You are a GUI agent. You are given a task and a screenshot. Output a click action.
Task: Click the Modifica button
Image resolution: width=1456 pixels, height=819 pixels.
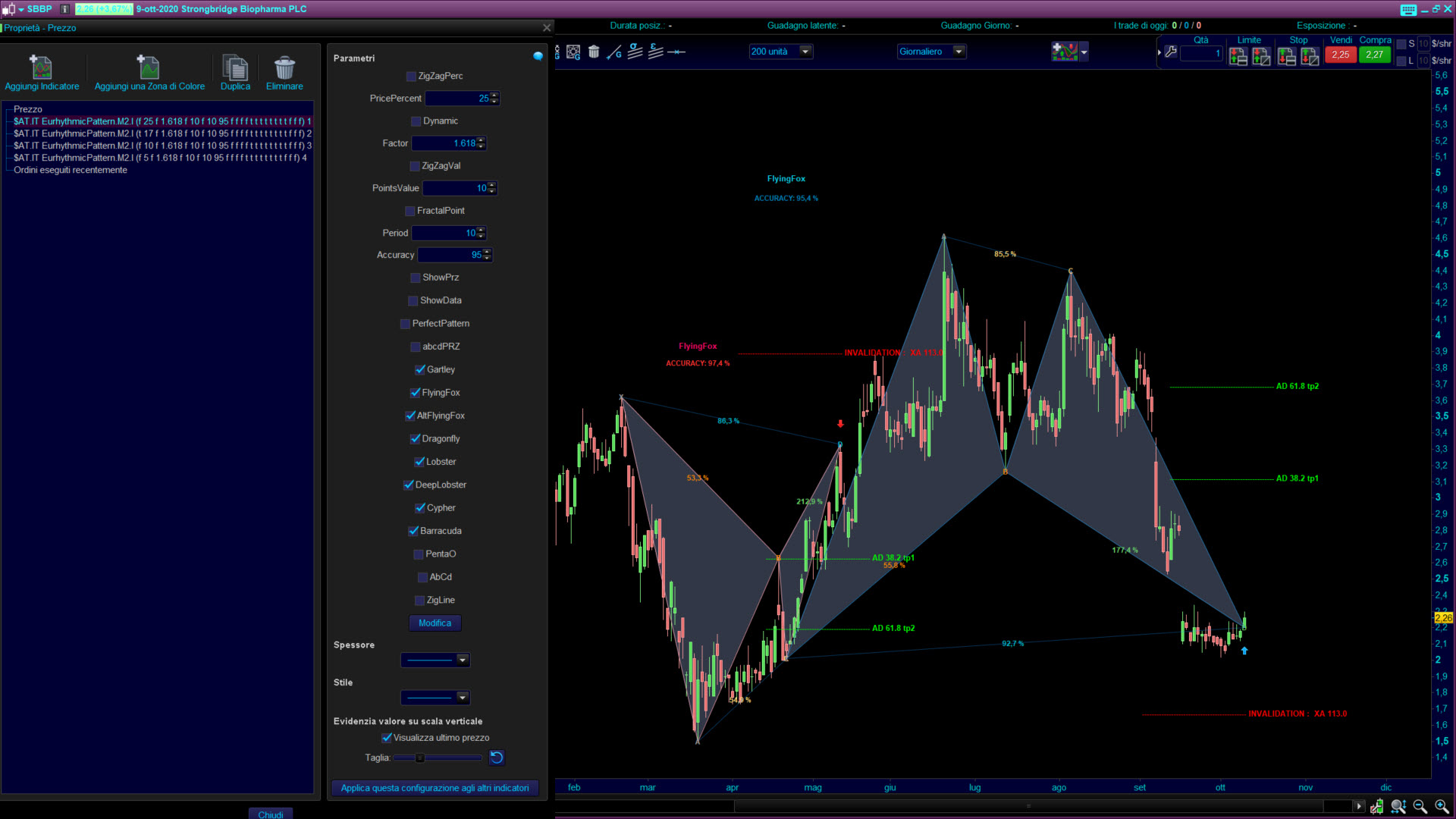tap(435, 623)
